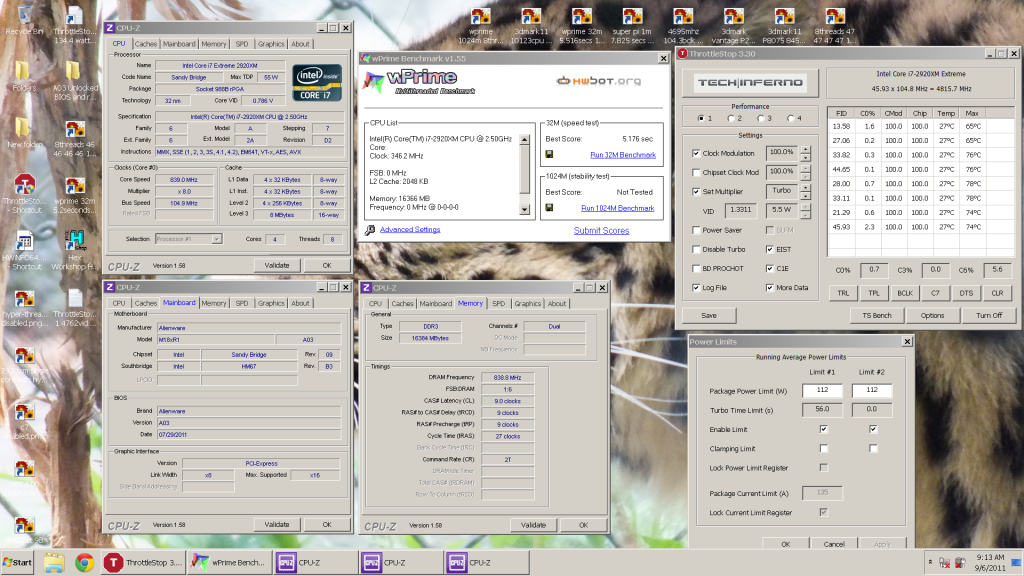Click the BCLK button in ThrottleStop

(904, 293)
